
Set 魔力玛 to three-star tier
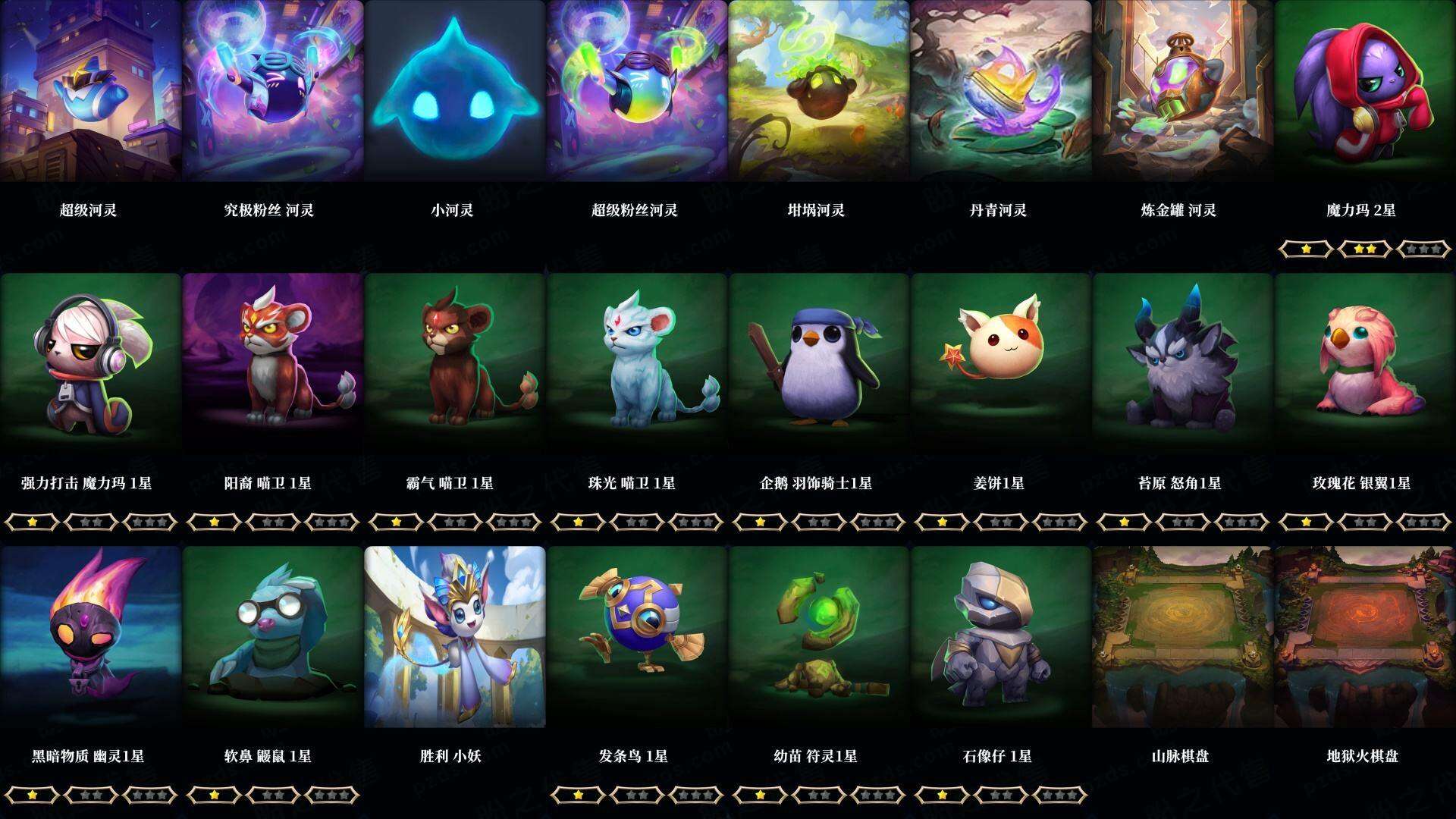pos(1424,249)
